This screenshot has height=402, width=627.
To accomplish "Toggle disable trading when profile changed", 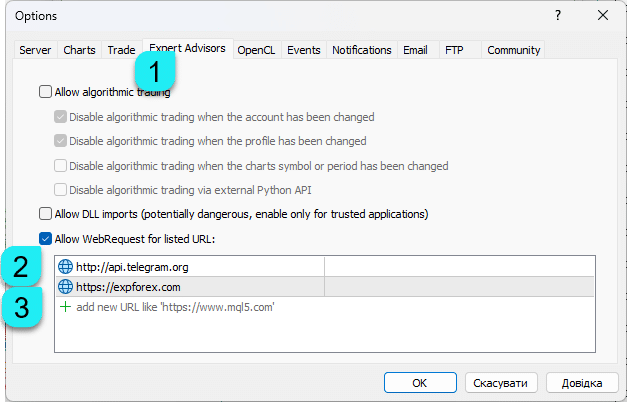I will click(x=61, y=141).
